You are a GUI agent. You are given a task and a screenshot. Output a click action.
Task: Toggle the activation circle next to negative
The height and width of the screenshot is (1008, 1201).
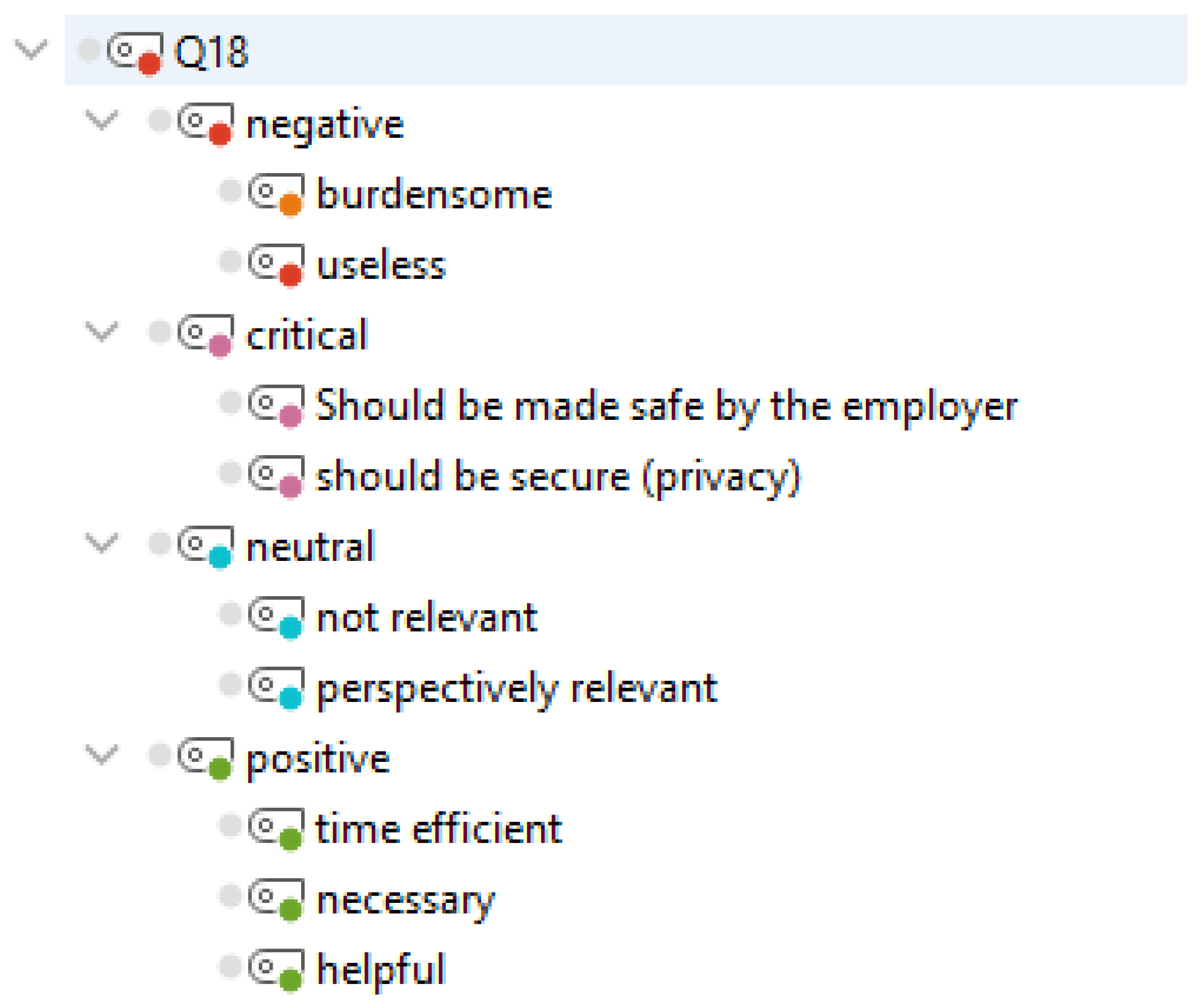point(159,120)
